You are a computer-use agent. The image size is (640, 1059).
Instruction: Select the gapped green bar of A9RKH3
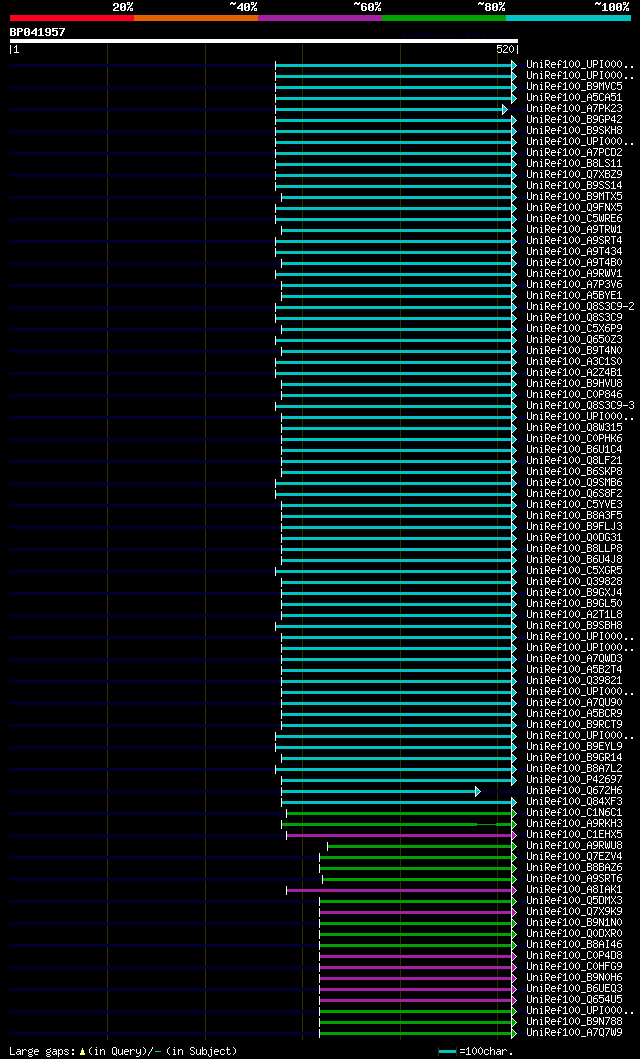pyautogui.click(x=399, y=824)
